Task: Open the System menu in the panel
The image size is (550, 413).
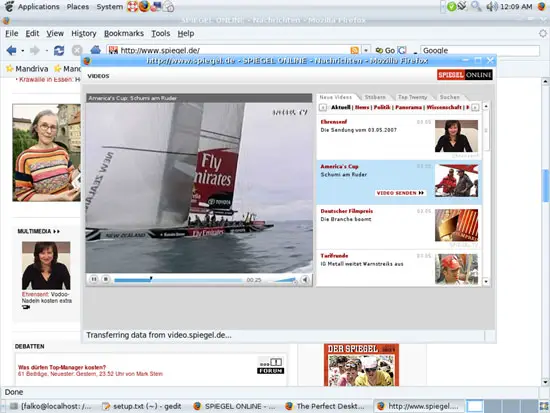Action: (x=110, y=7)
